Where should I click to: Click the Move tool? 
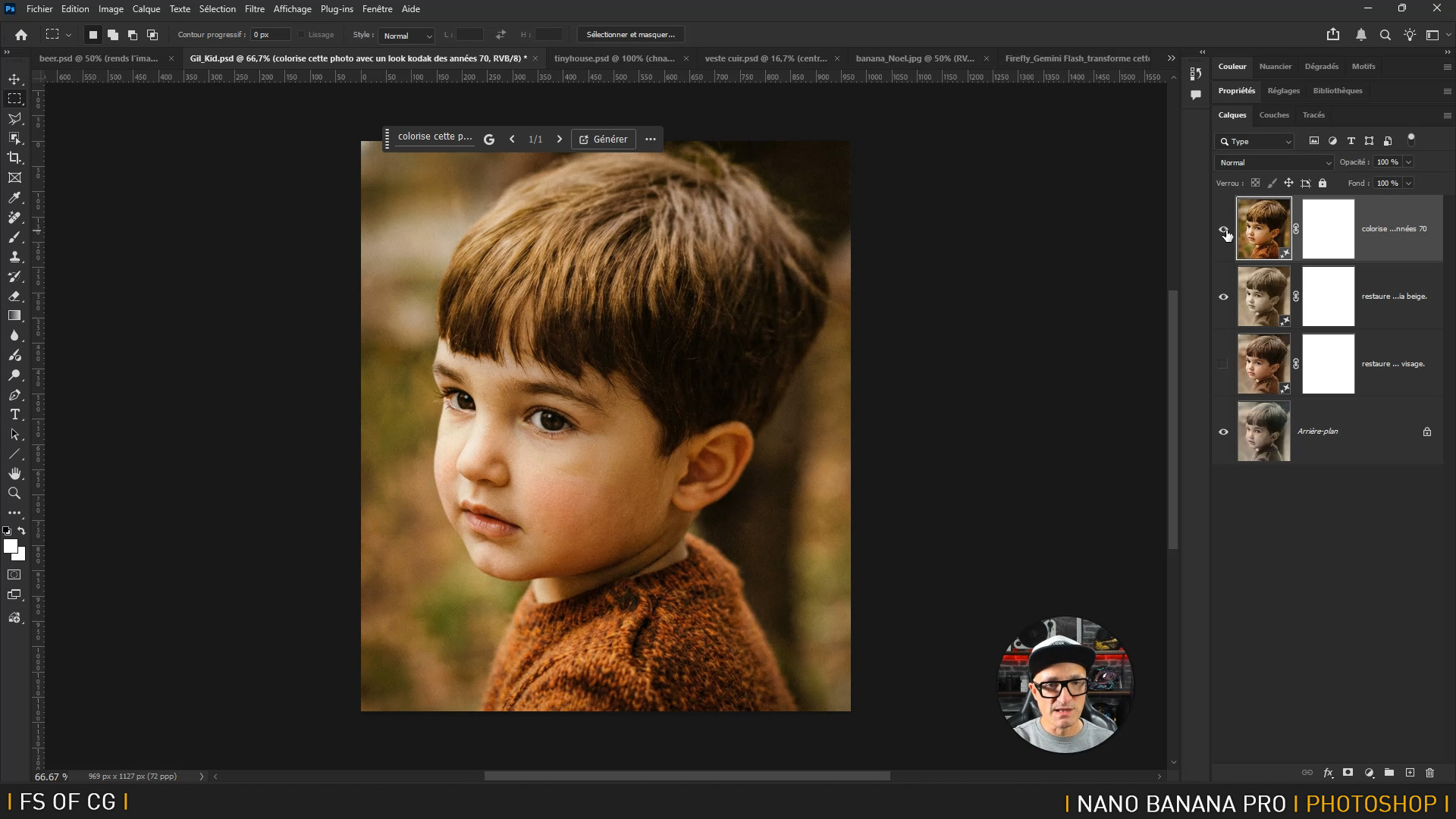point(14,79)
